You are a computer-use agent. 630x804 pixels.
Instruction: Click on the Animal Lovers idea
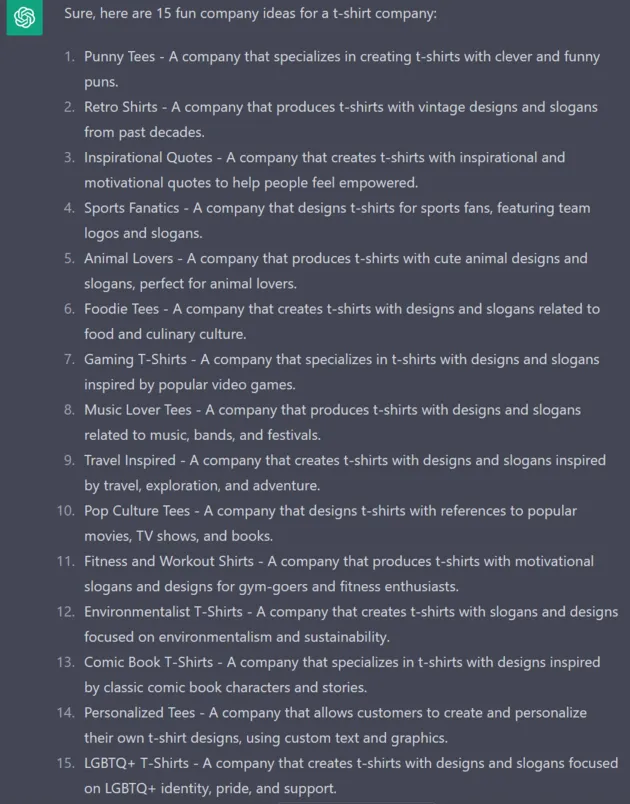[336, 271]
